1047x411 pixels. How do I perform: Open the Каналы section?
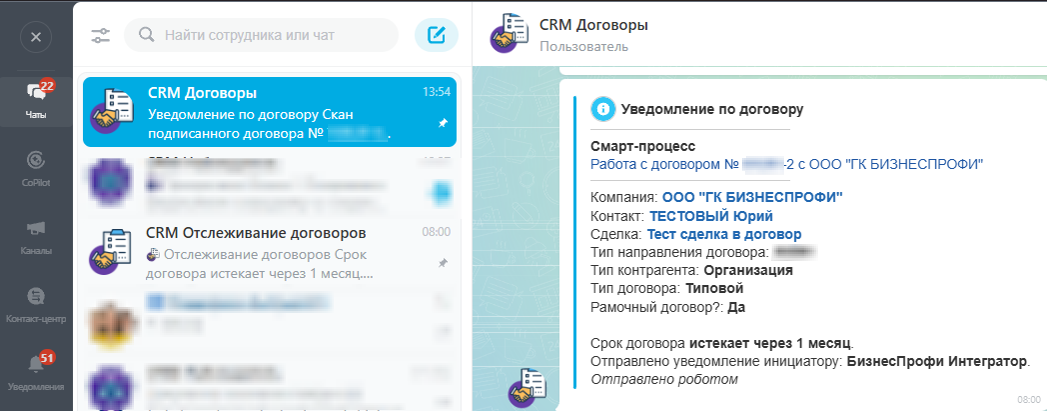pyautogui.click(x=36, y=236)
